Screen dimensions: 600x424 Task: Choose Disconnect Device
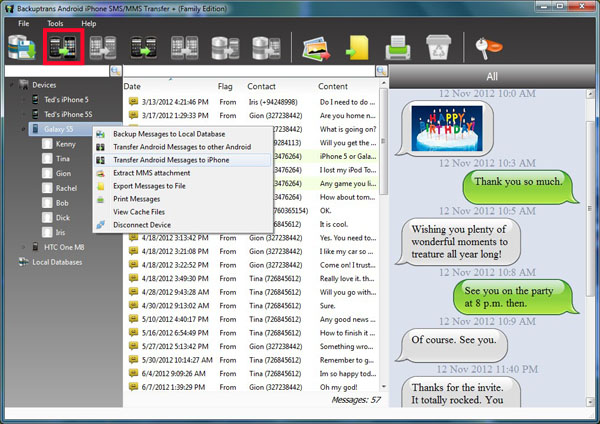point(183,225)
